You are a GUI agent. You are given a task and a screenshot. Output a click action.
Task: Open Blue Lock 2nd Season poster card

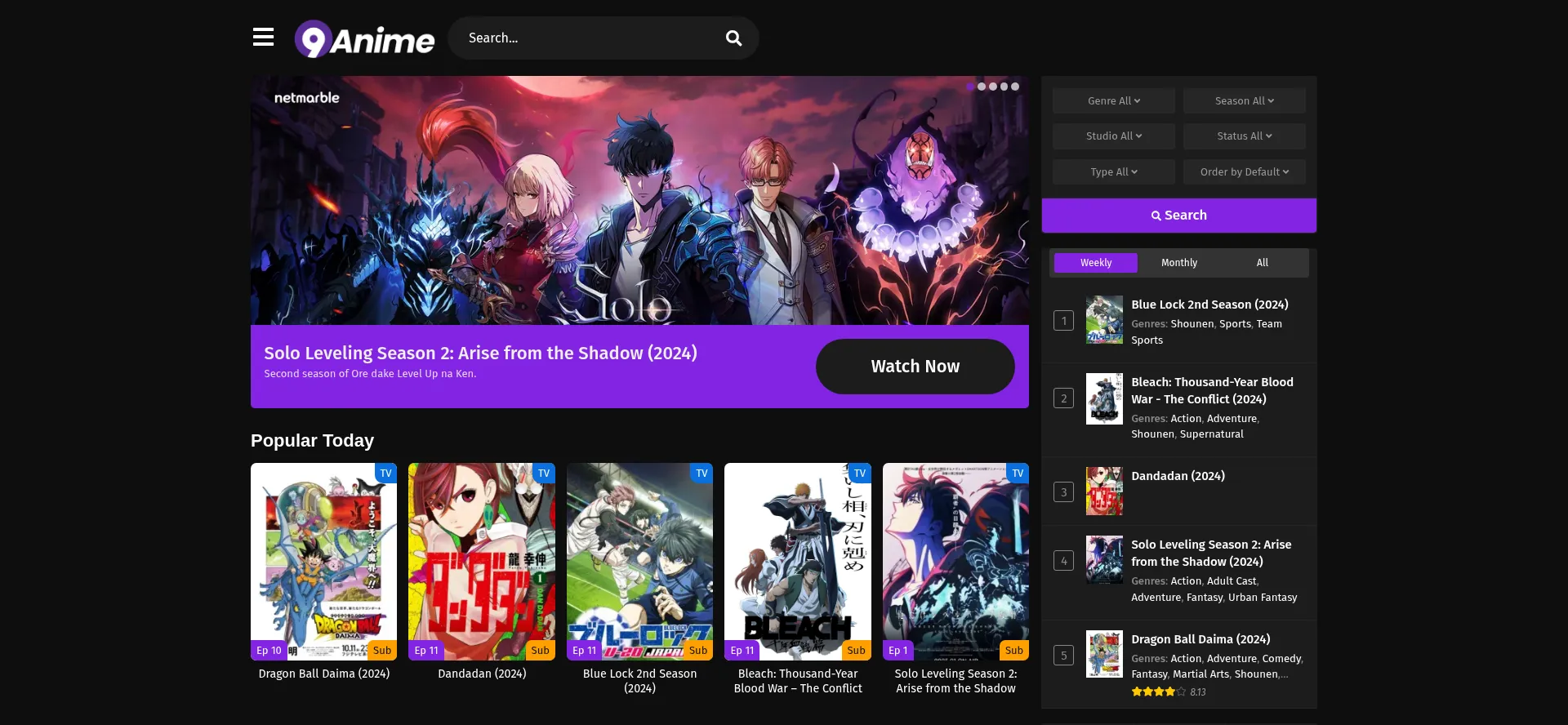coord(639,562)
